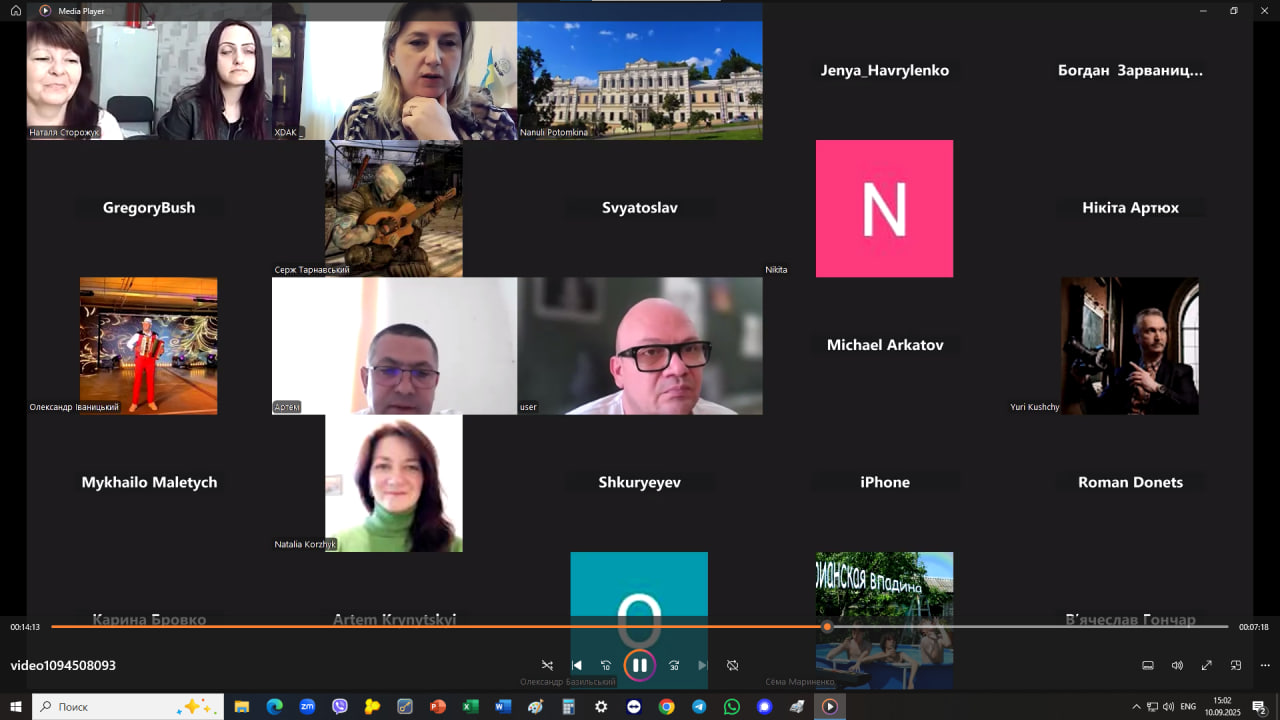Open Excel from the taskbar
This screenshot has height=720, width=1280.
(x=470, y=707)
